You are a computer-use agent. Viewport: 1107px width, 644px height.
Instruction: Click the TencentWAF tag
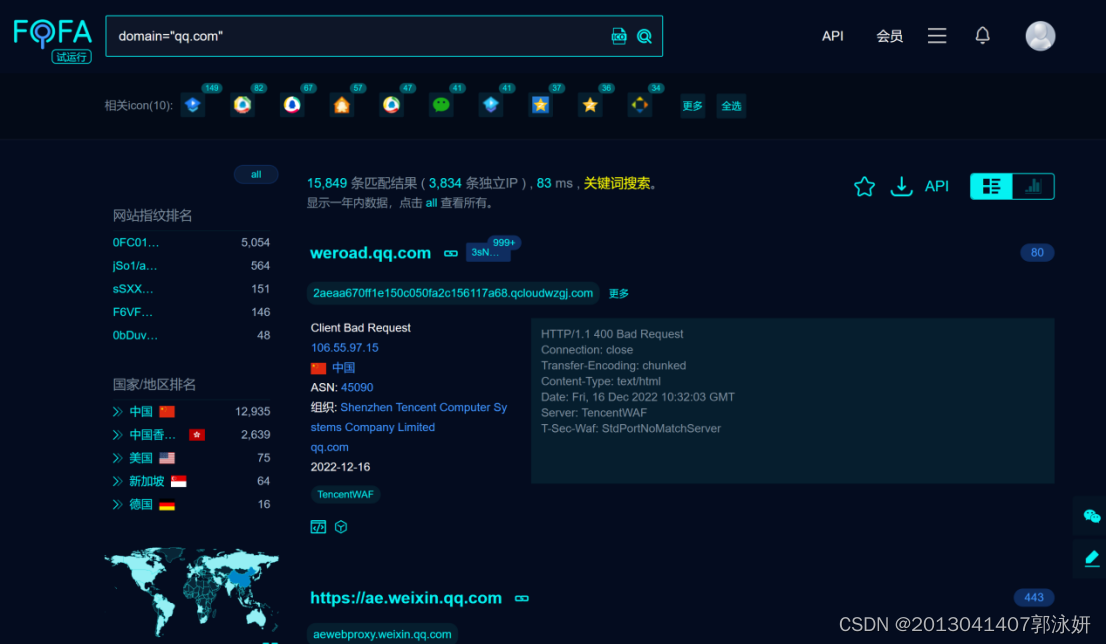(x=345, y=494)
